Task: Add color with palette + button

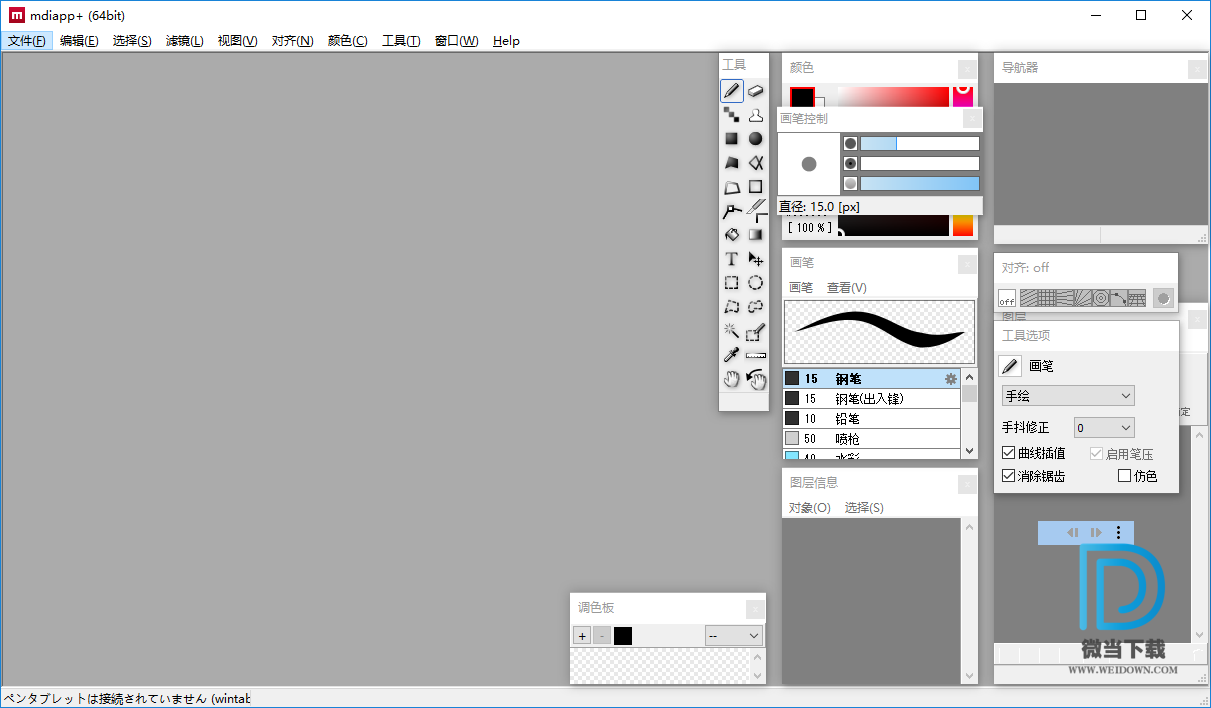Action: click(x=582, y=636)
